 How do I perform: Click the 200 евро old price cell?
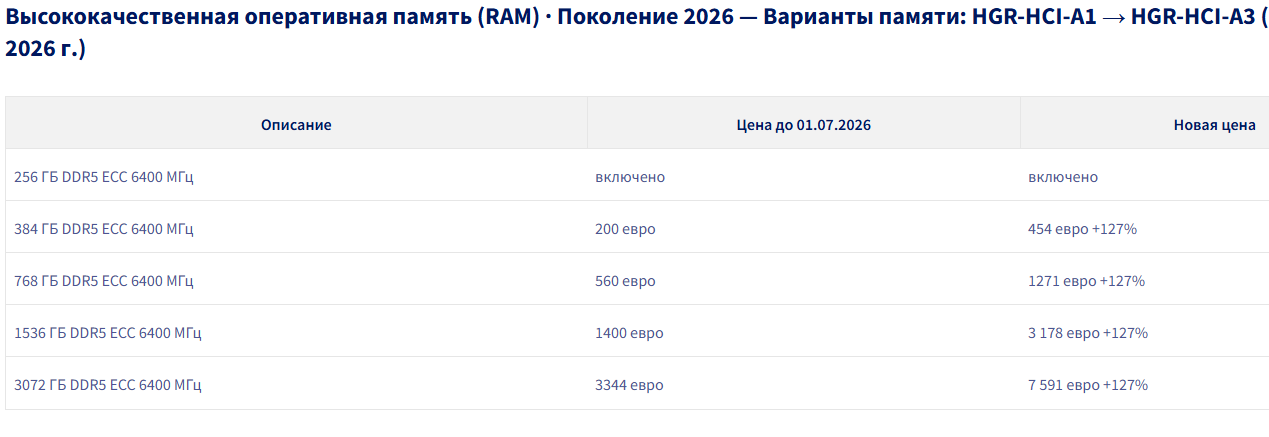tap(625, 229)
